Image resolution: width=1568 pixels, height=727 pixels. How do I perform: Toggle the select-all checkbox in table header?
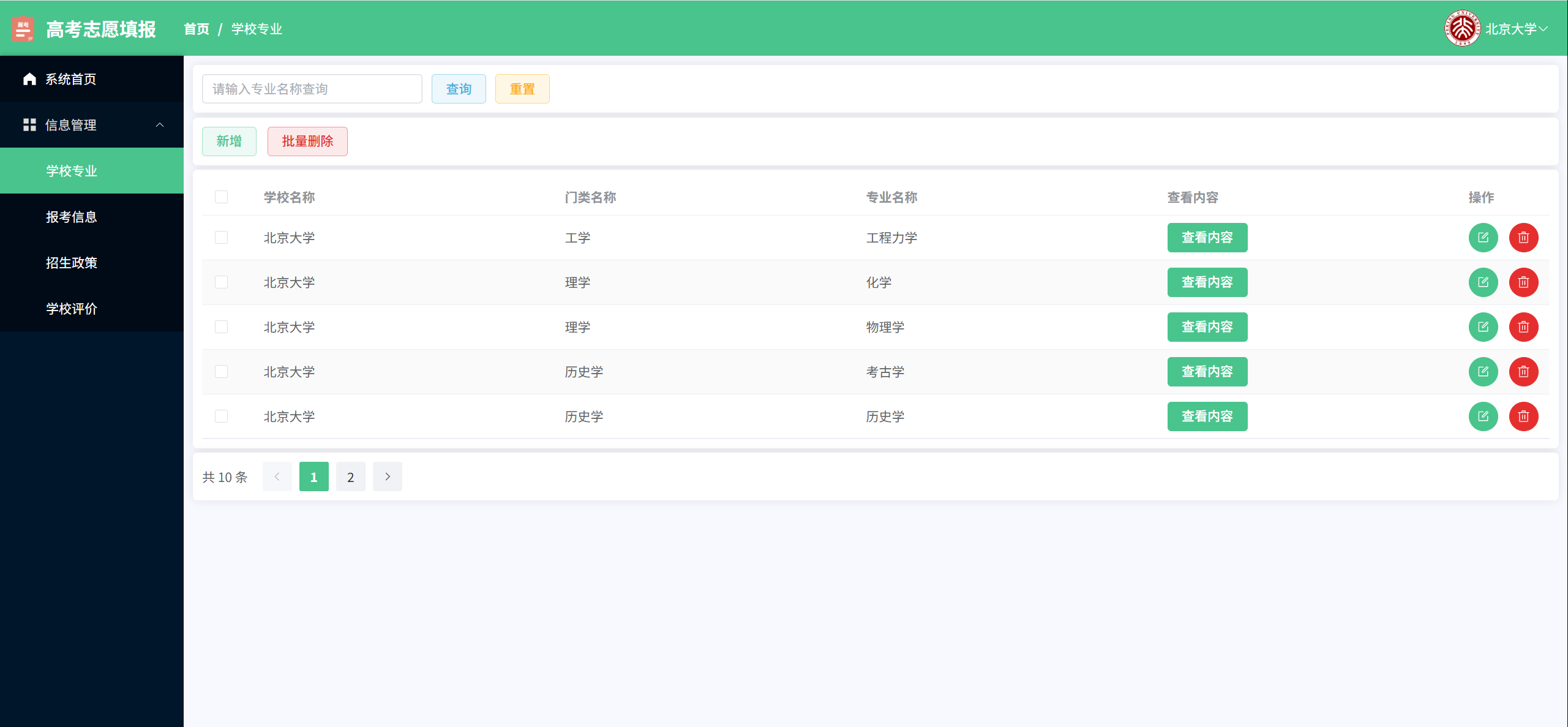point(221,197)
